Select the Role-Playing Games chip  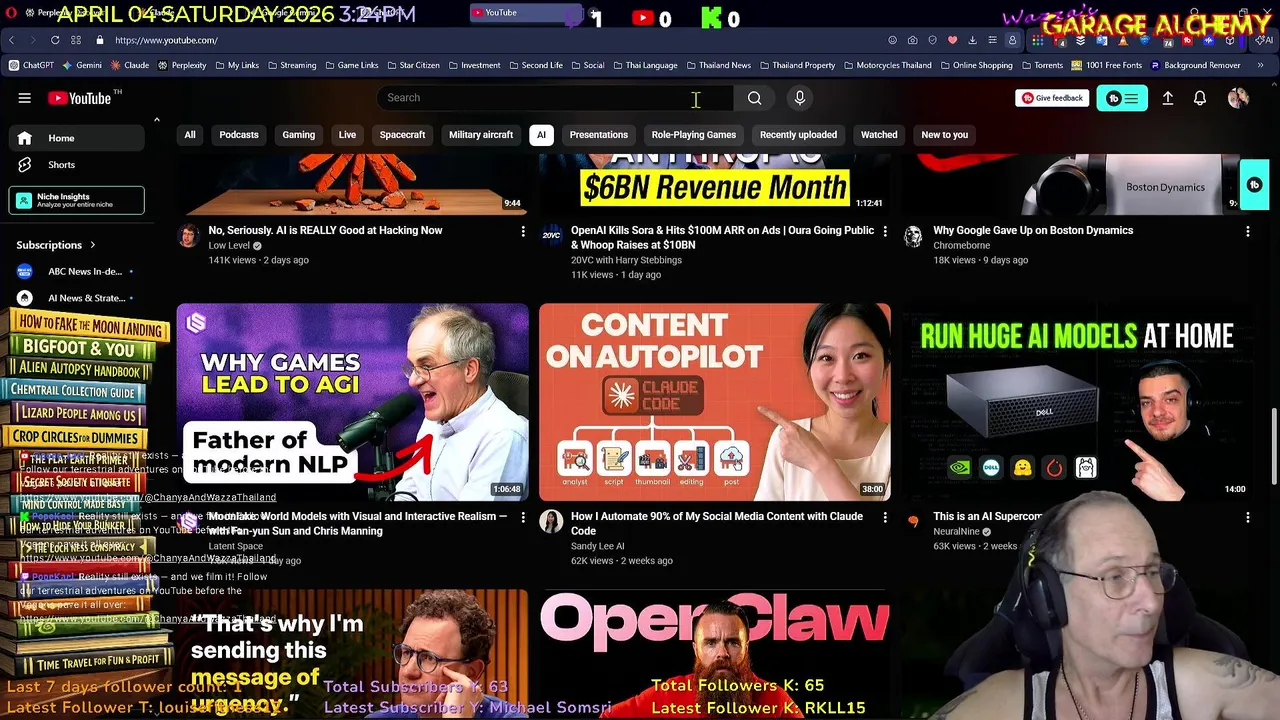coord(694,135)
